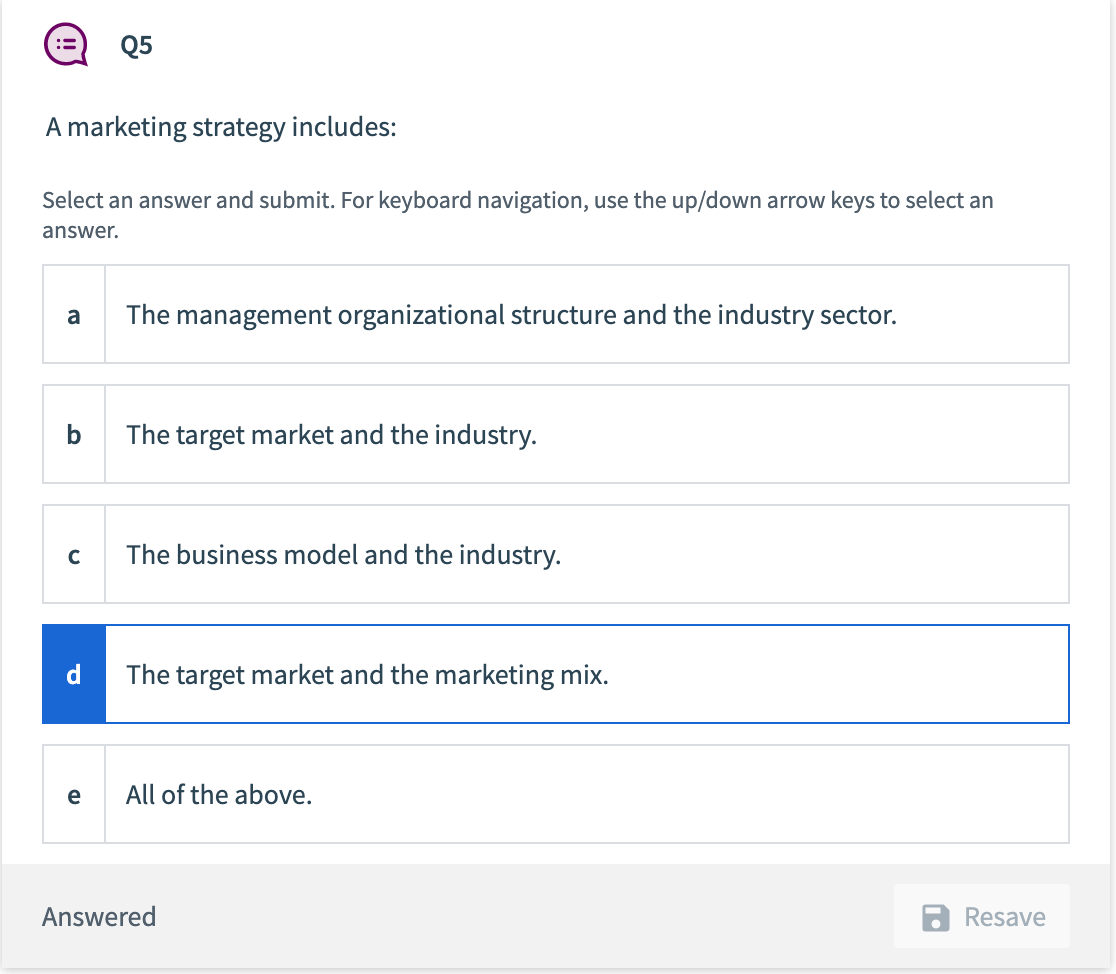Viewport: 1116px width, 974px height.
Task: Click the letter badge for option a
Action: tap(73, 314)
